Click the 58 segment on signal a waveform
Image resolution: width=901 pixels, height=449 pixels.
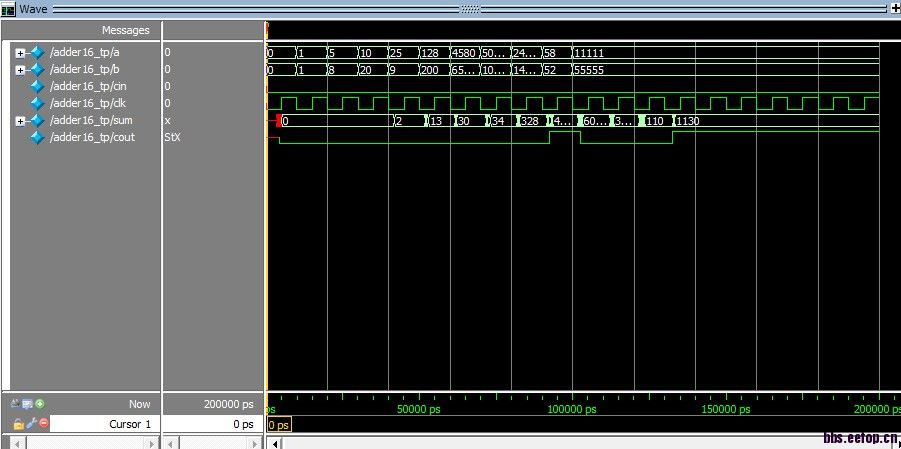[x=557, y=53]
